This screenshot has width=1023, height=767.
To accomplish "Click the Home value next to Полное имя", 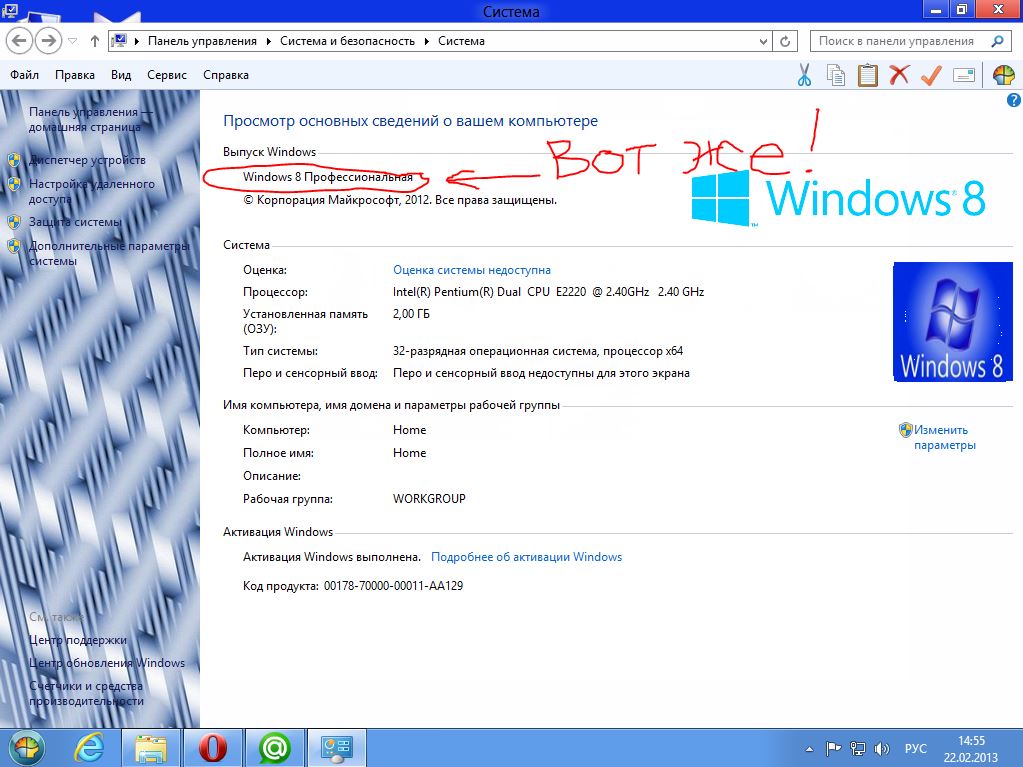I will coord(409,453).
